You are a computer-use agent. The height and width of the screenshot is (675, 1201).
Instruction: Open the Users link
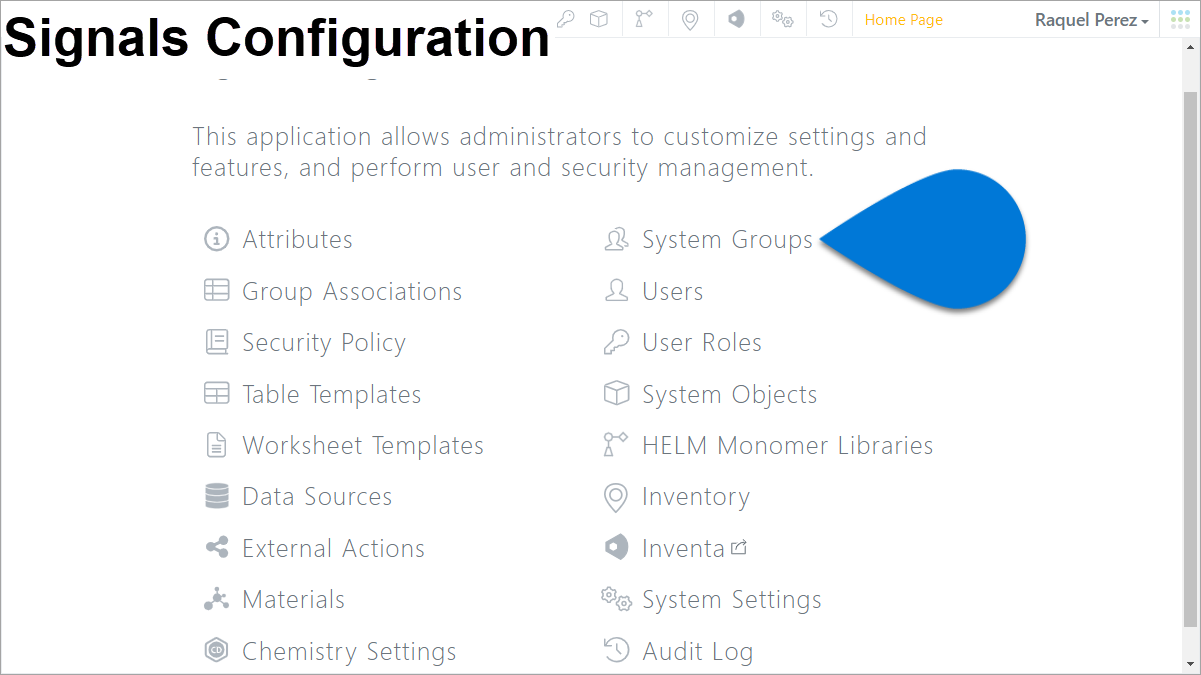point(672,292)
